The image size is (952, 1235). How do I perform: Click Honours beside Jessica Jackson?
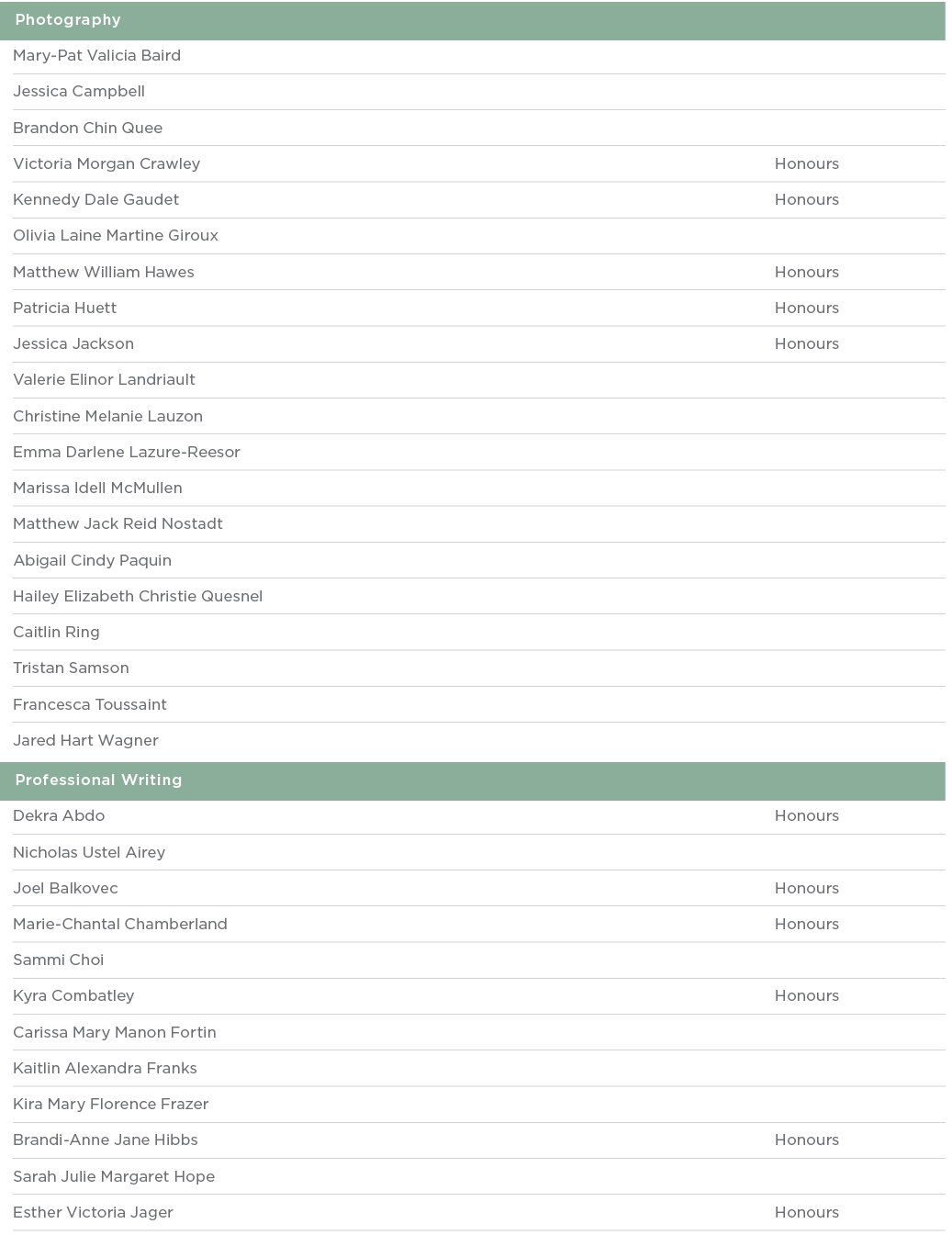click(x=806, y=344)
